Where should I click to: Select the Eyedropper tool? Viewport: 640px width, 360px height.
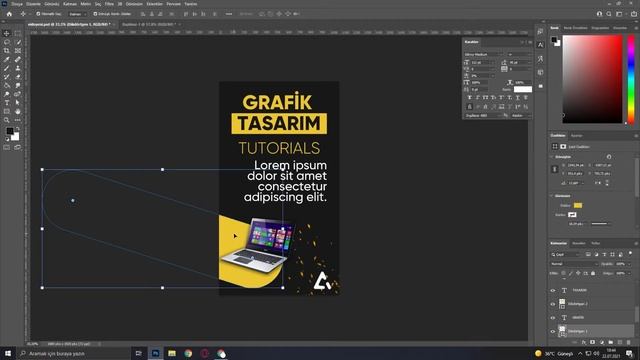coord(7,60)
